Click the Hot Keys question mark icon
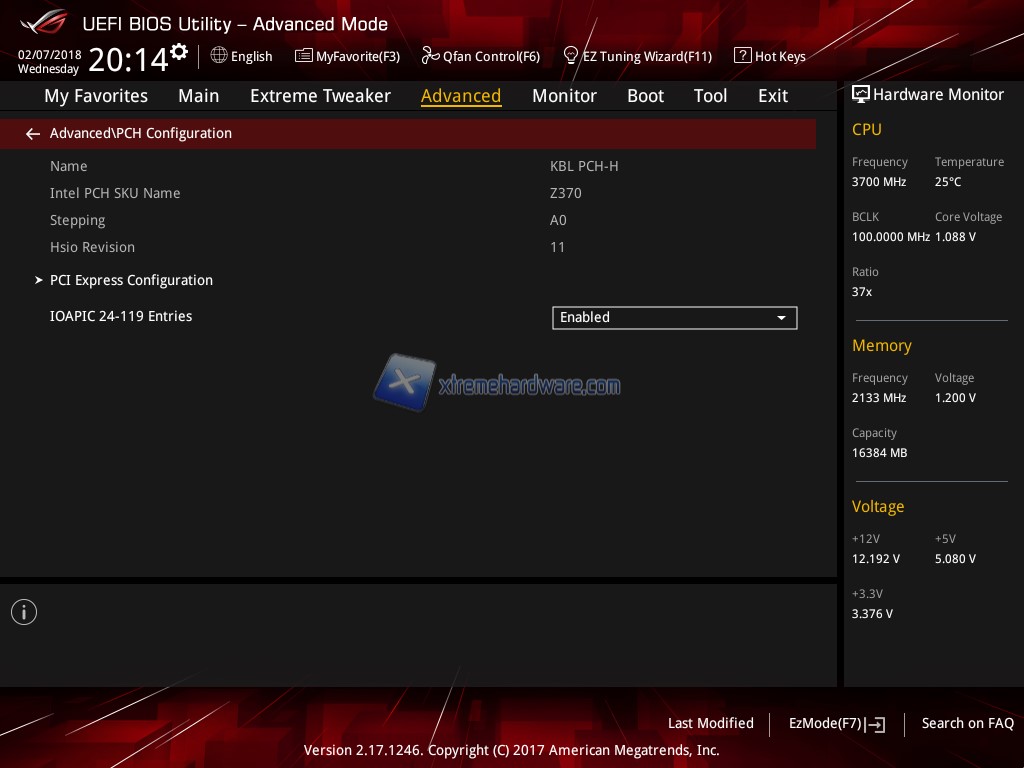Viewport: 1024px width, 768px height. pos(742,56)
